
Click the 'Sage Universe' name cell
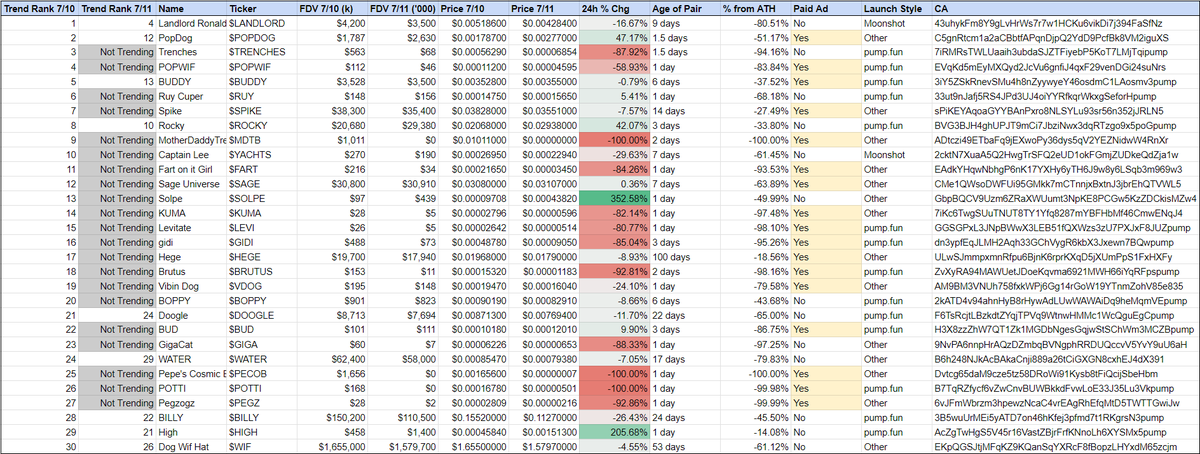191,183
